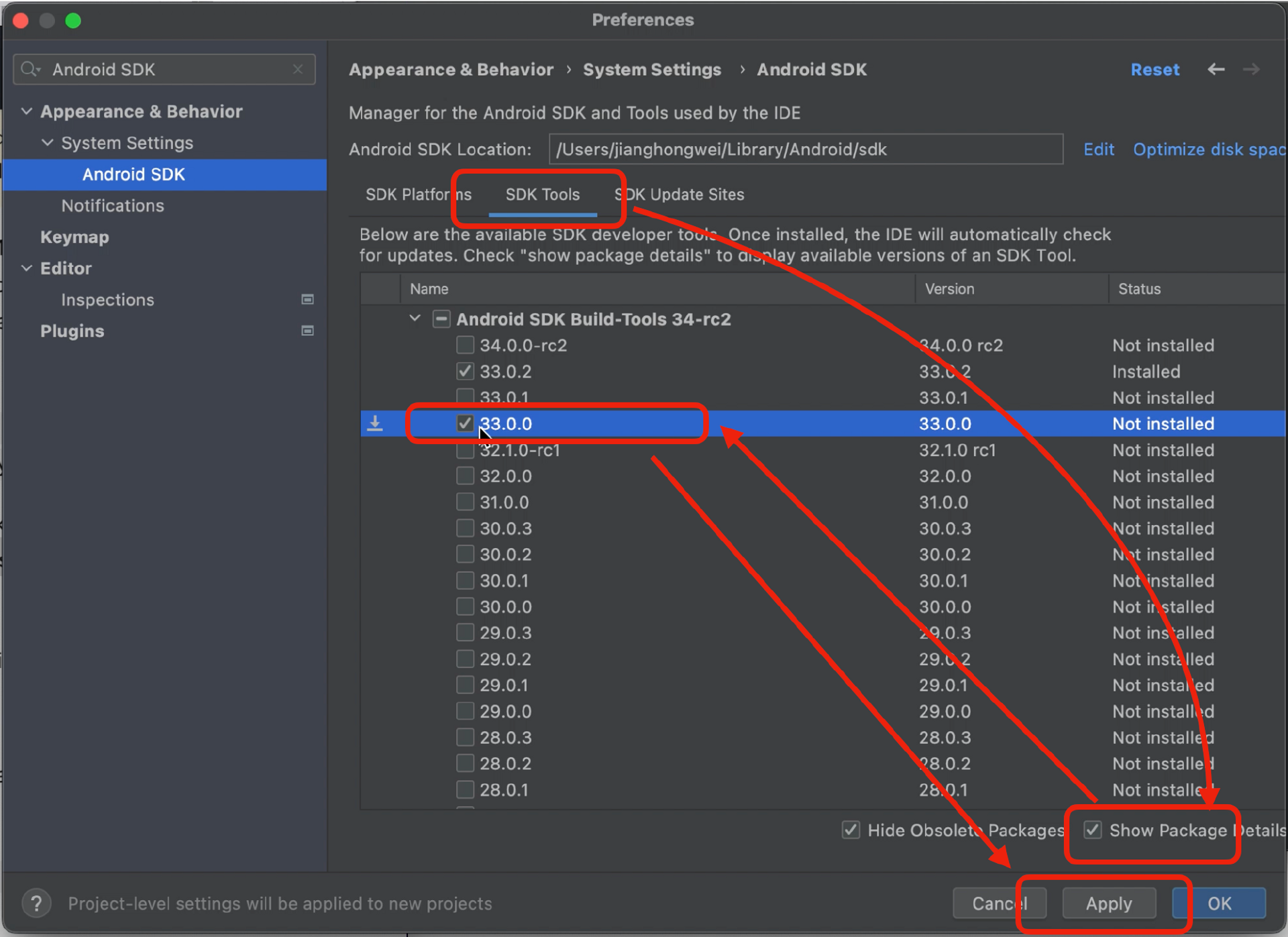Image resolution: width=1288 pixels, height=937 pixels.
Task: Open help with the question mark
Action: pos(36,903)
